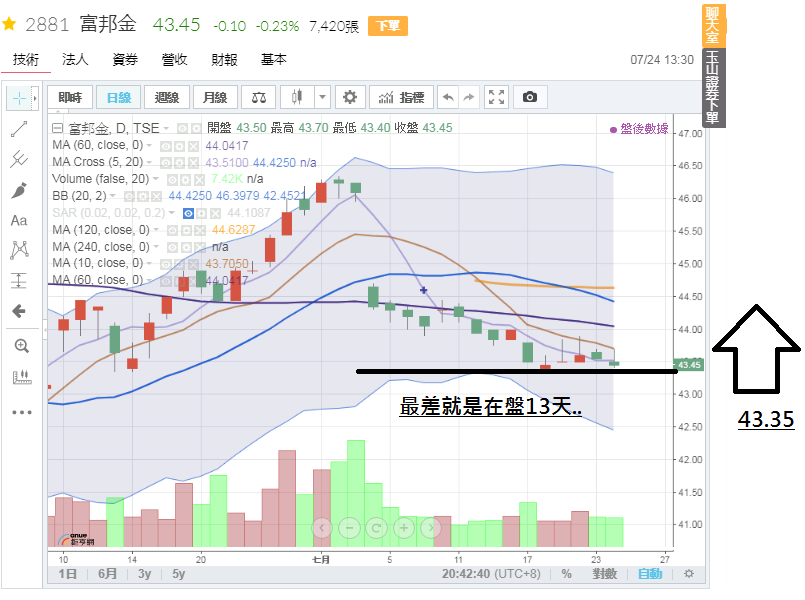Toggle visibility of MA (60, close, 0) top row
This screenshot has width=805, height=600.
click(x=165, y=146)
